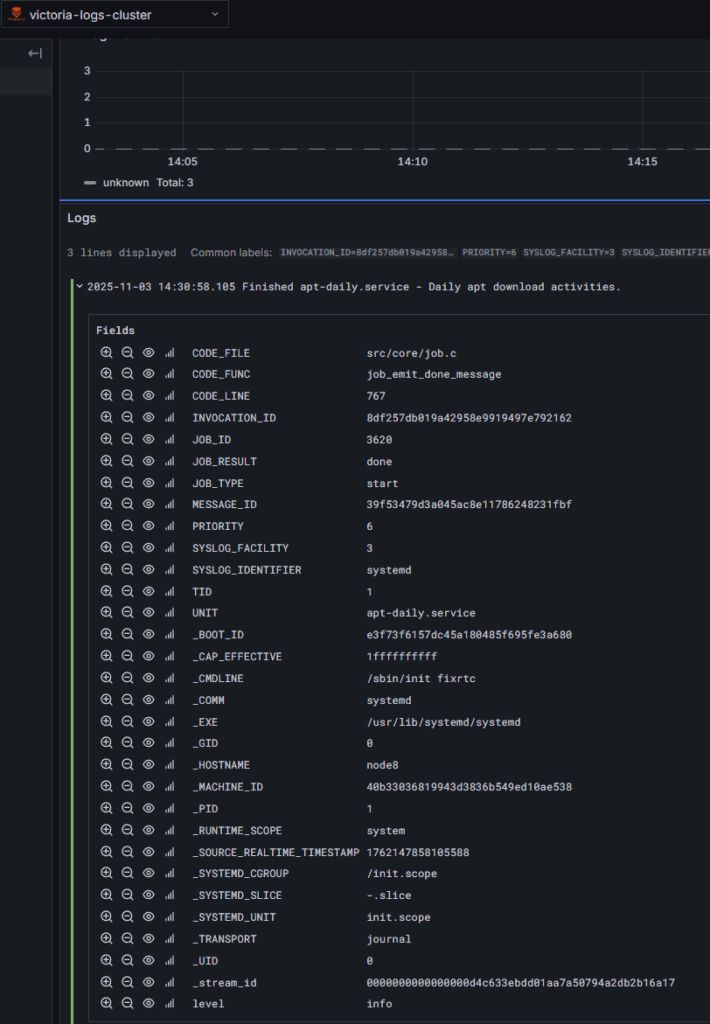Click the Logs panel header
710x1024 pixels.
[x=82, y=218]
